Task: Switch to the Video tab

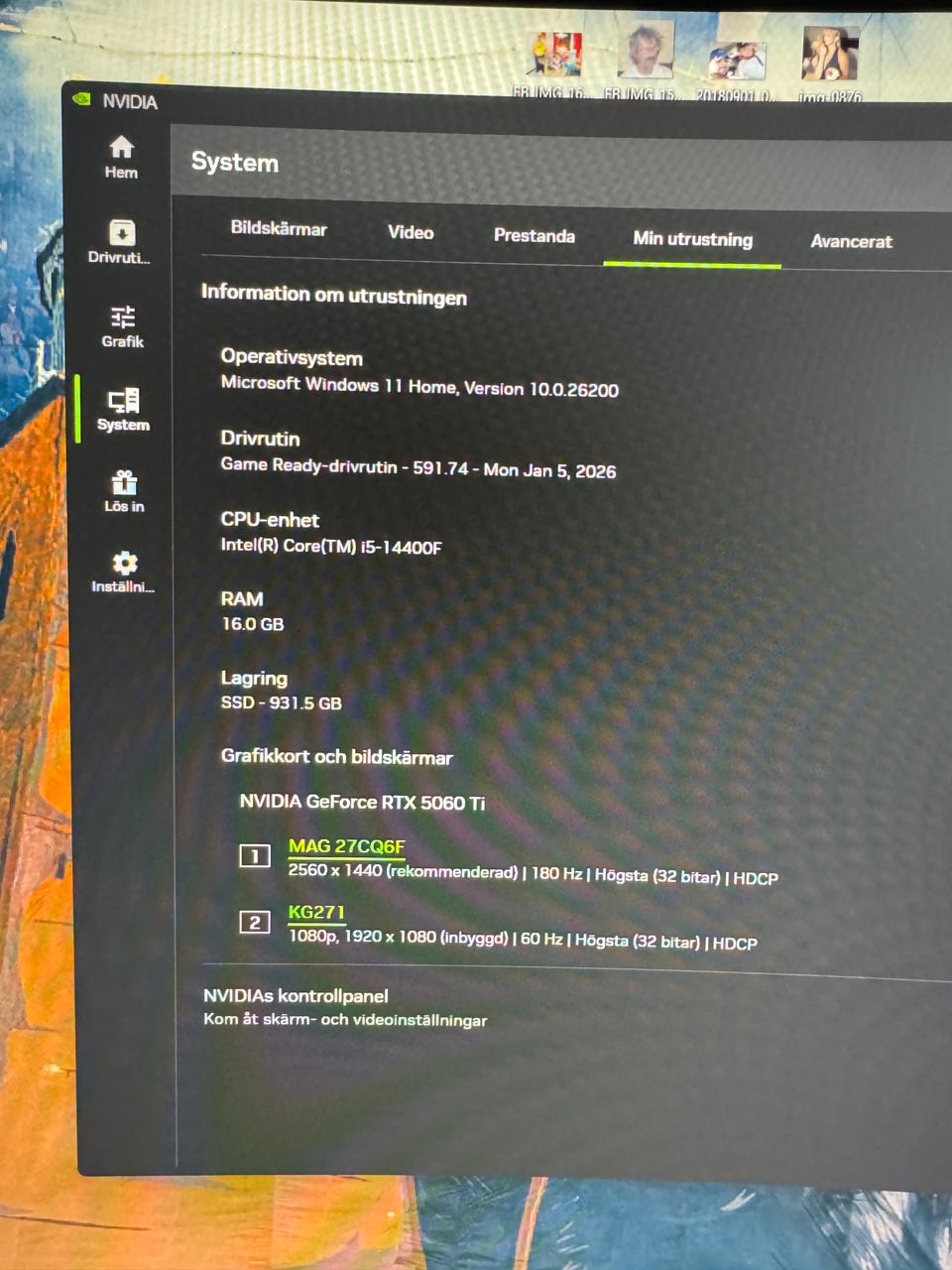Action: [x=411, y=232]
